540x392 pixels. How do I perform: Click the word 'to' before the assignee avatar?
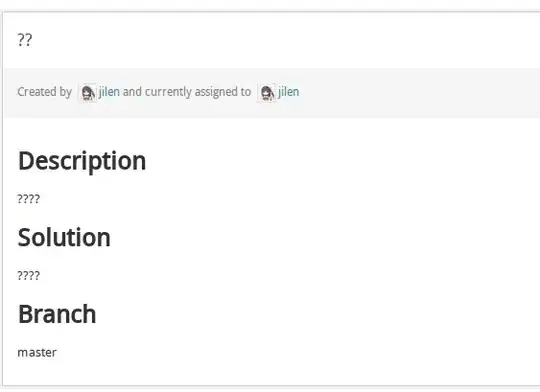[243, 92]
